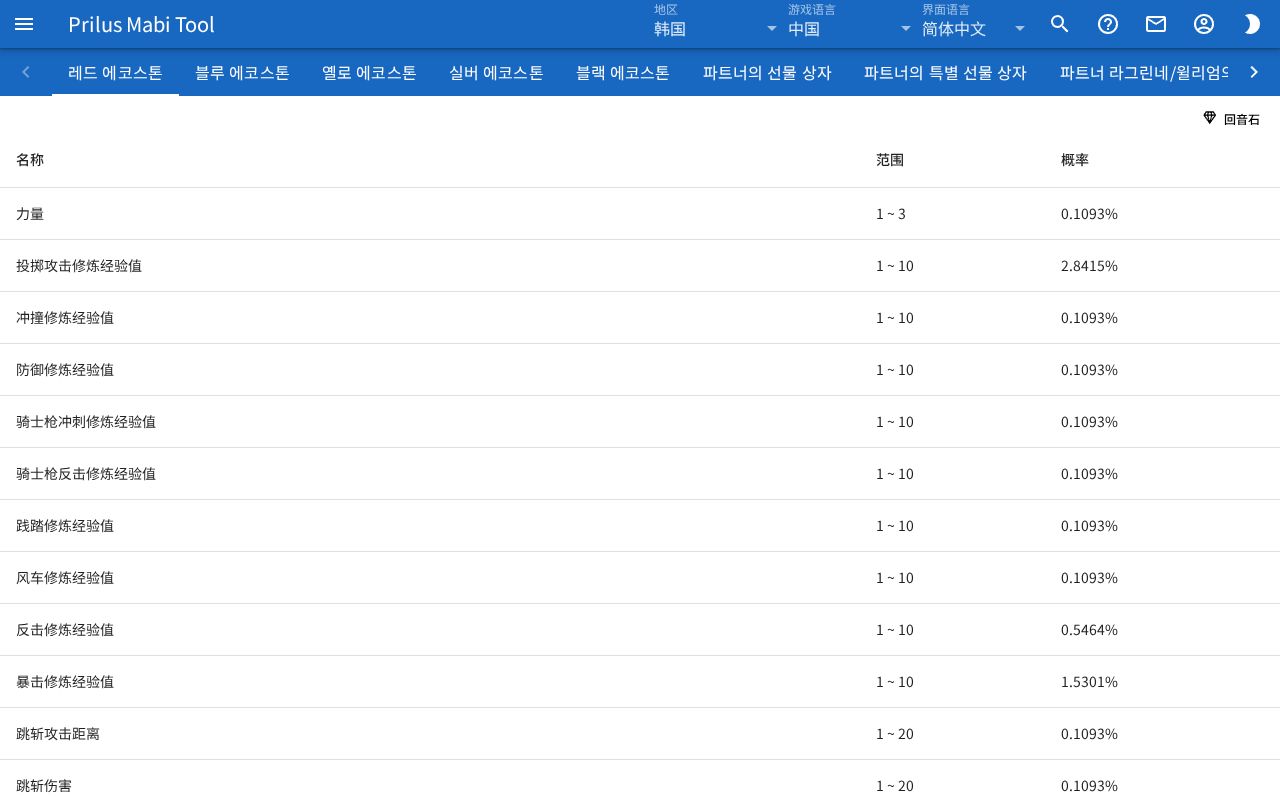Select the 风车修炼经验值 row
This screenshot has height=800, width=1280.
click(640, 578)
